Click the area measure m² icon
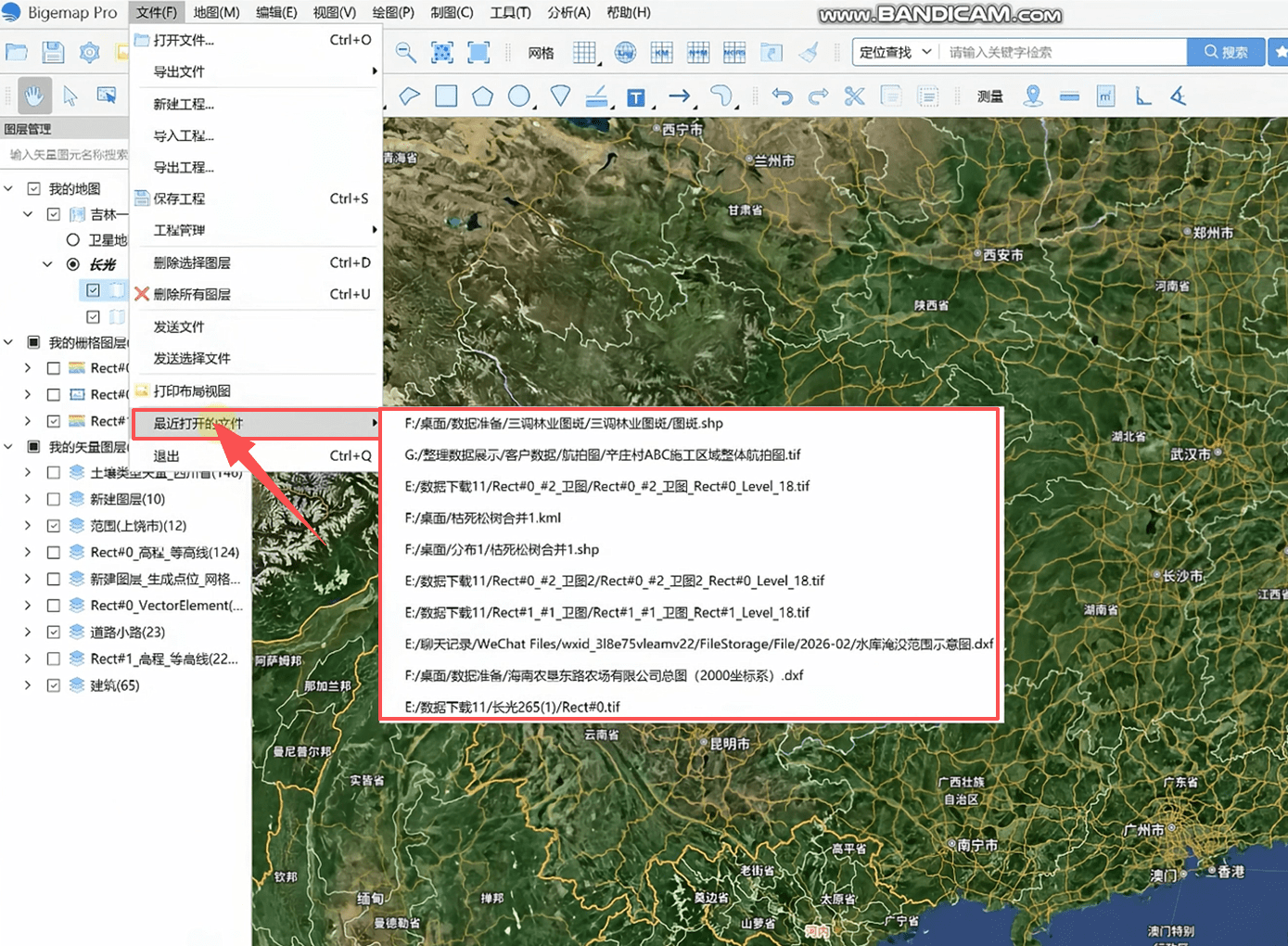 point(1105,96)
